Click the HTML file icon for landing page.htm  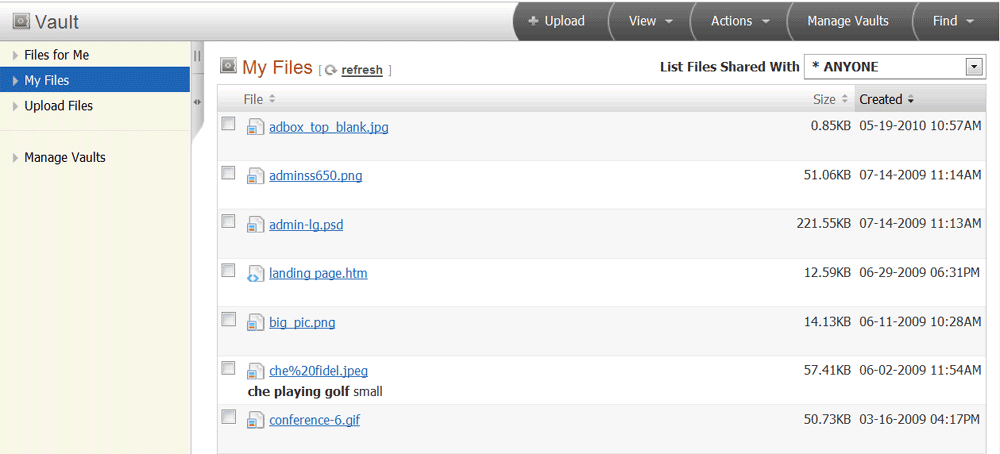tap(255, 274)
